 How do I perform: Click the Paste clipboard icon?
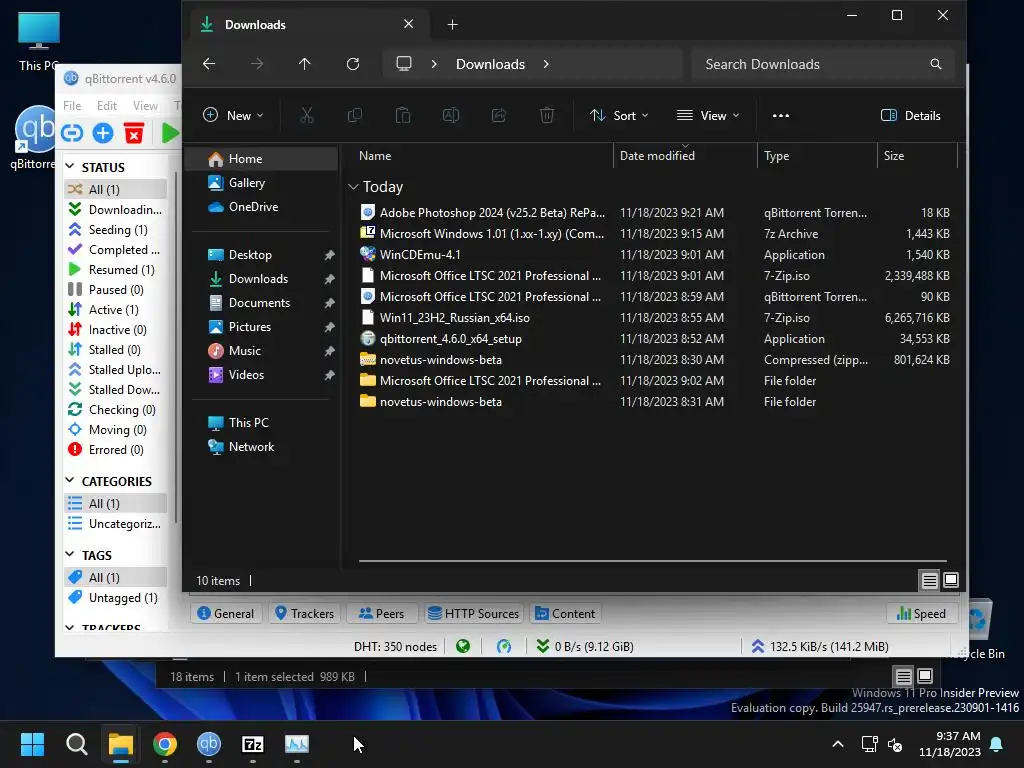click(x=403, y=116)
